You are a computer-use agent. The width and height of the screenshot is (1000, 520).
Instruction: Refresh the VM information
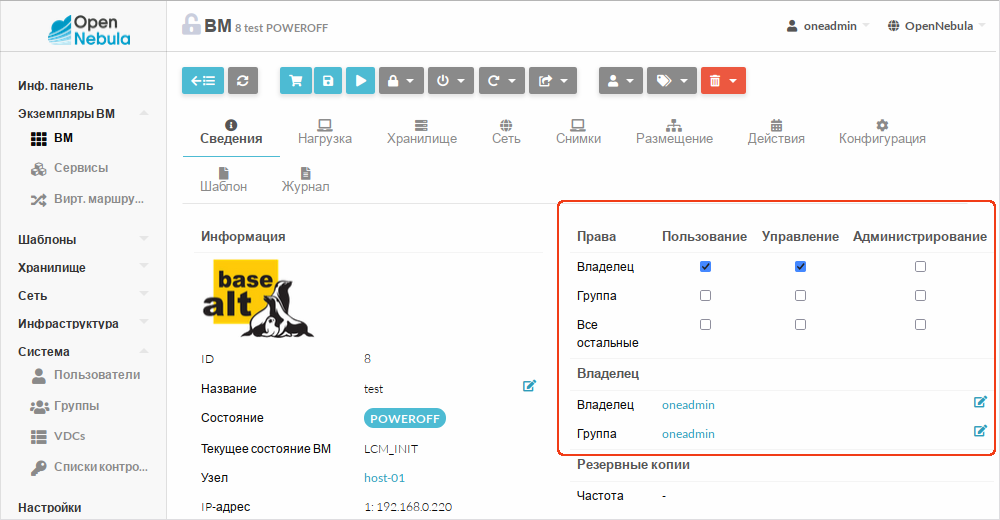click(x=243, y=81)
